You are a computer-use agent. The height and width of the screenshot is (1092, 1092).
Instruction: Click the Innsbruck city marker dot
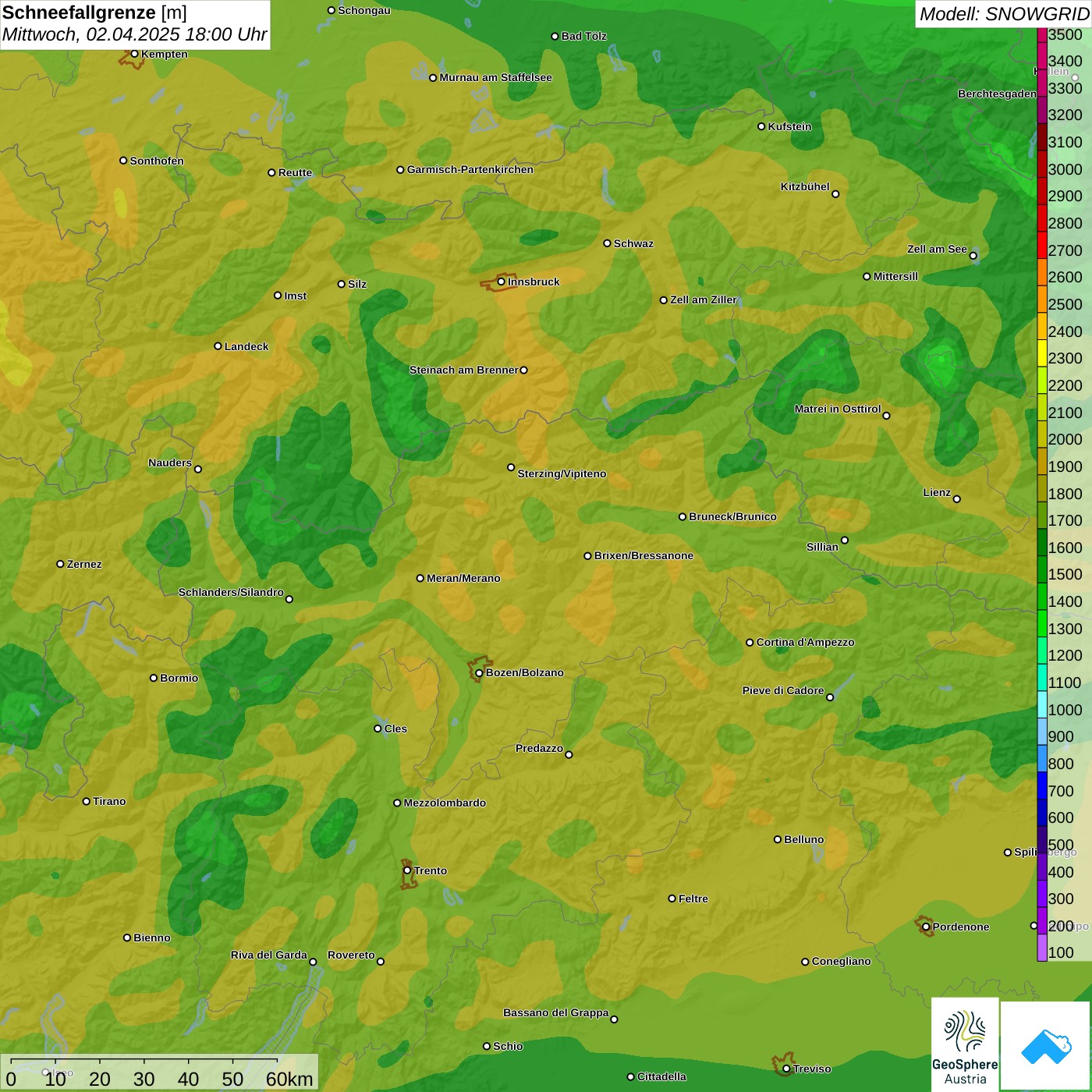click(501, 282)
